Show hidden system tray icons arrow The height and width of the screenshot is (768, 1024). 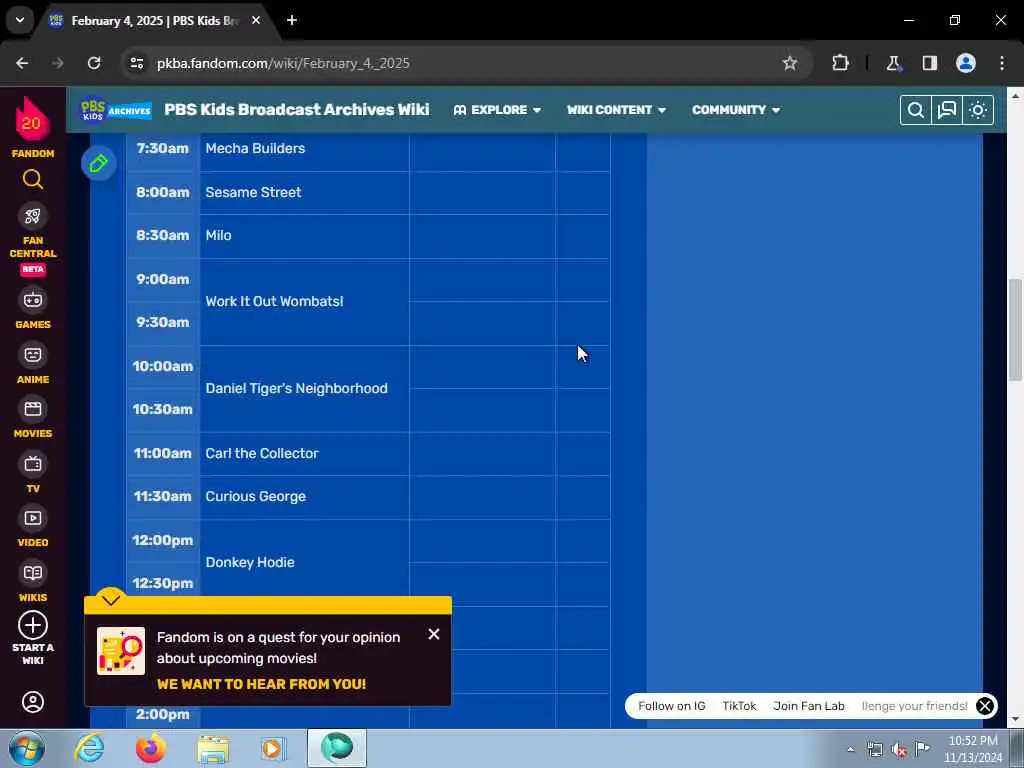pos(850,749)
